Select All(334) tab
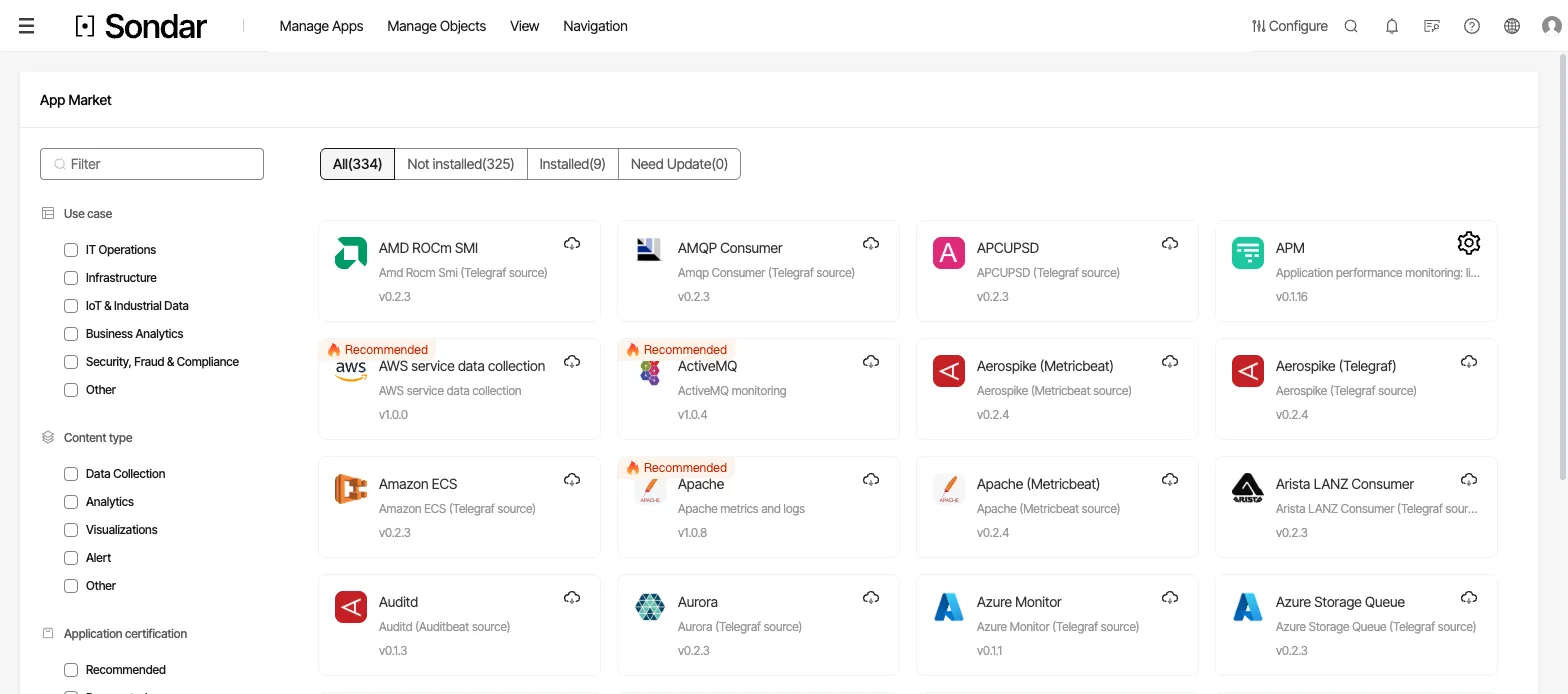Screen dimensions: 1568x694 pos(357,164)
